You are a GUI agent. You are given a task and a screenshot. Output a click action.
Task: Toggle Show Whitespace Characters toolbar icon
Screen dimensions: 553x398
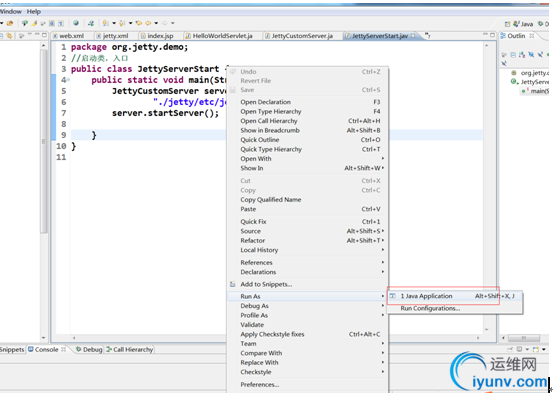(61, 23)
